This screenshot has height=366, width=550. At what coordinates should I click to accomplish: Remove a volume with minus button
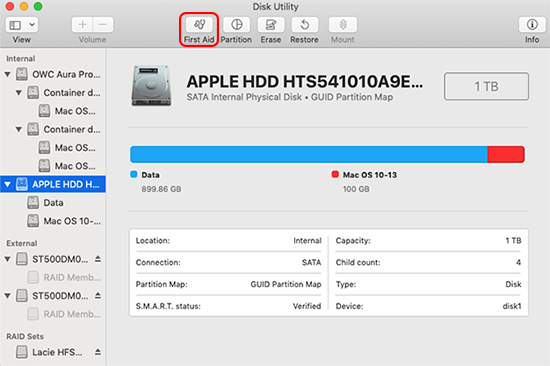click(x=103, y=25)
